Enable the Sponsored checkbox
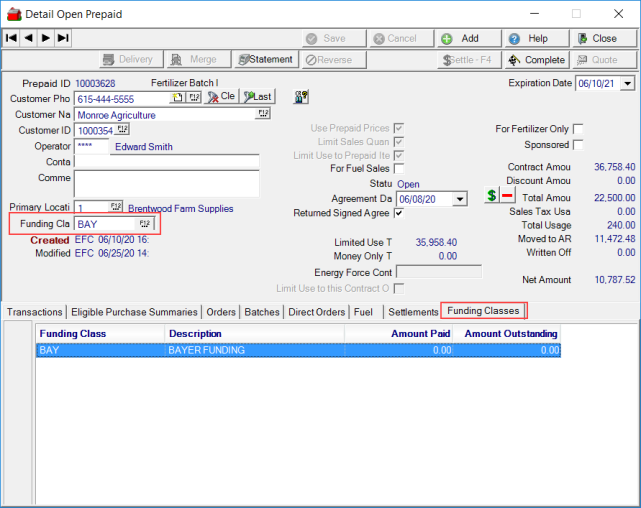641x508 pixels. (578, 145)
